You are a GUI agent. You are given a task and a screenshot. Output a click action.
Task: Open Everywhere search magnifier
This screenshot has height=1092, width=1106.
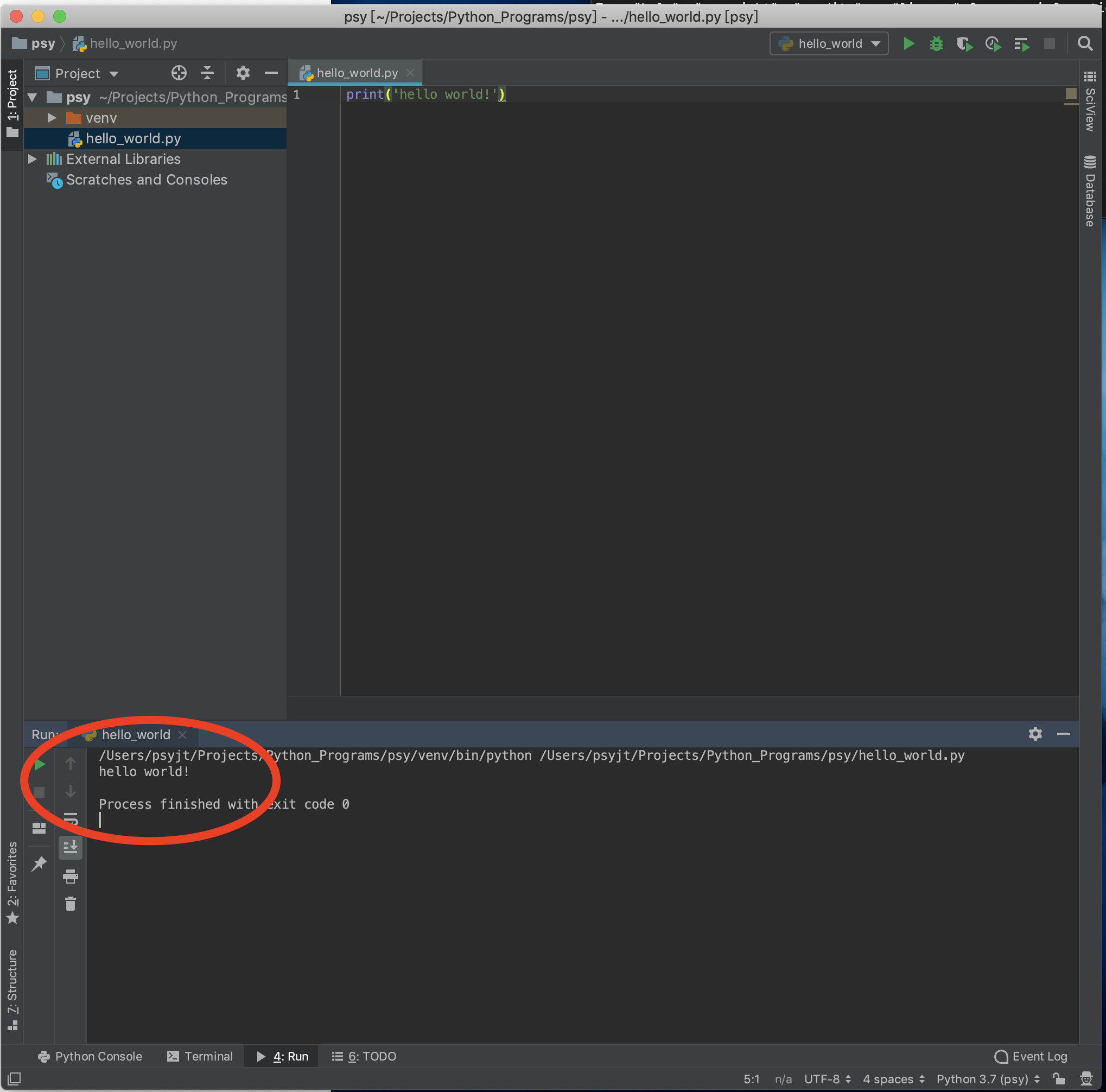[x=1085, y=43]
